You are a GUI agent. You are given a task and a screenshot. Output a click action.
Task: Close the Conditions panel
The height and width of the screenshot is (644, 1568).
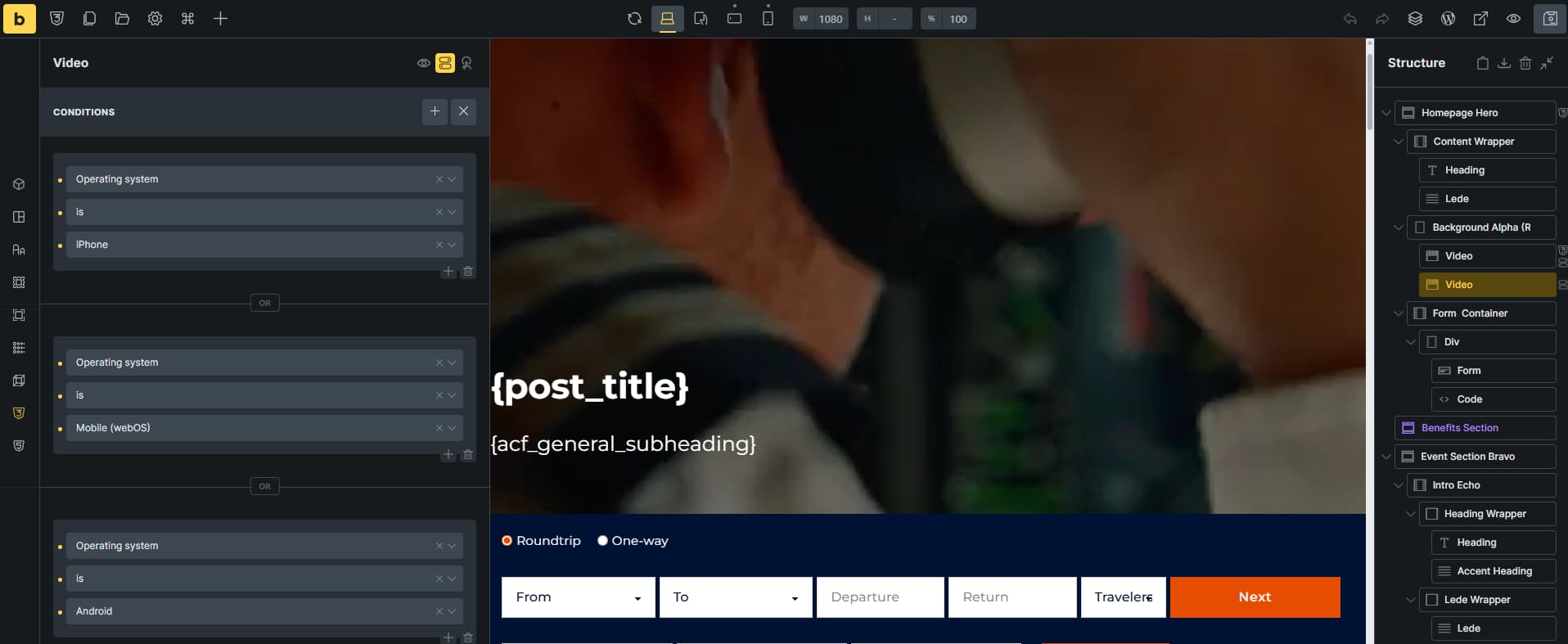463,111
